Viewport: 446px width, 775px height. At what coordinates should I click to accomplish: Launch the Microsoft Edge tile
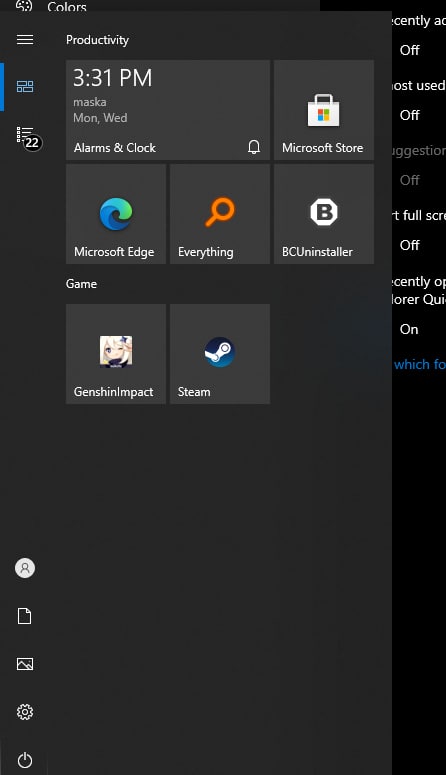tap(116, 214)
